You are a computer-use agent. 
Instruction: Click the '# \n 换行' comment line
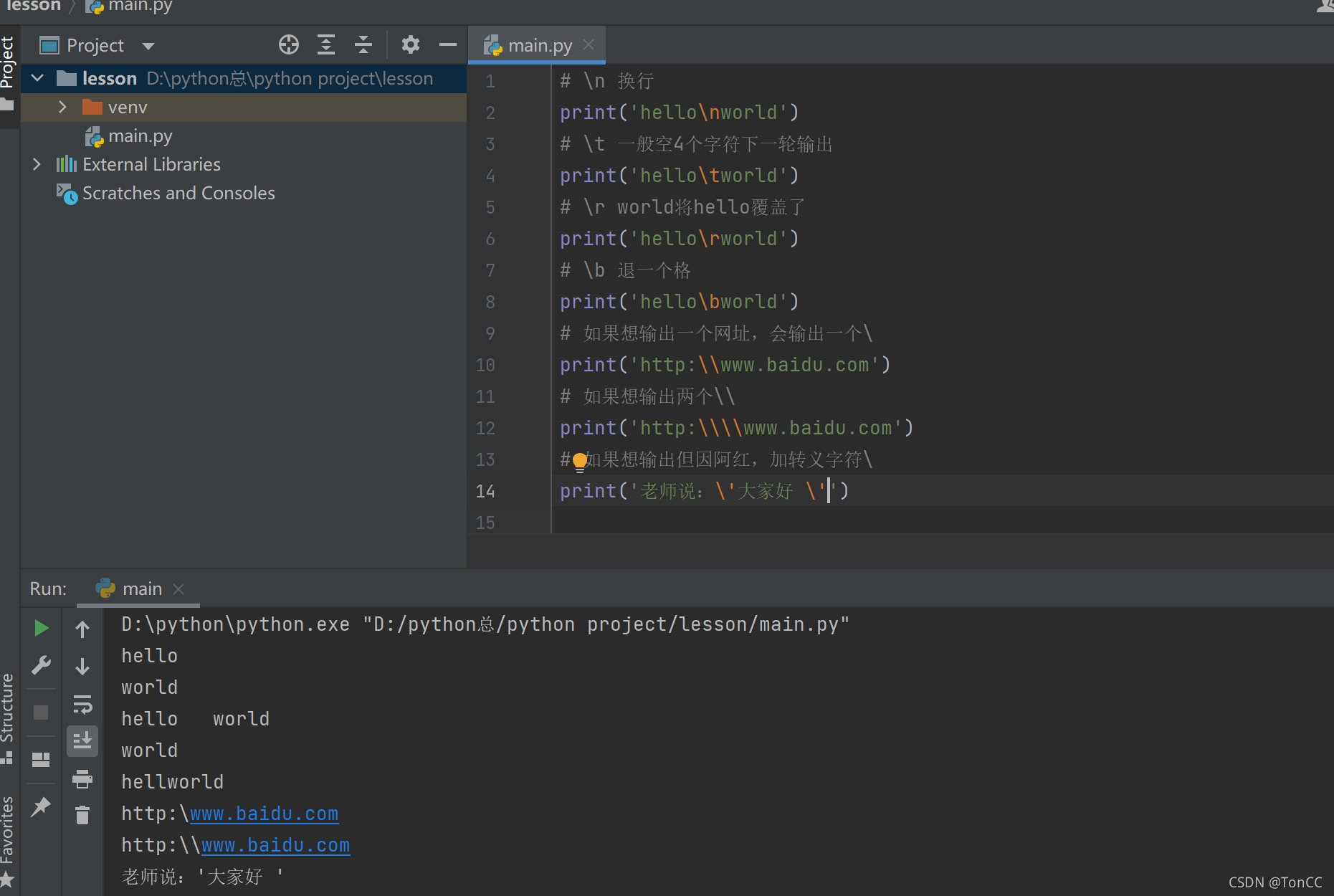point(606,81)
